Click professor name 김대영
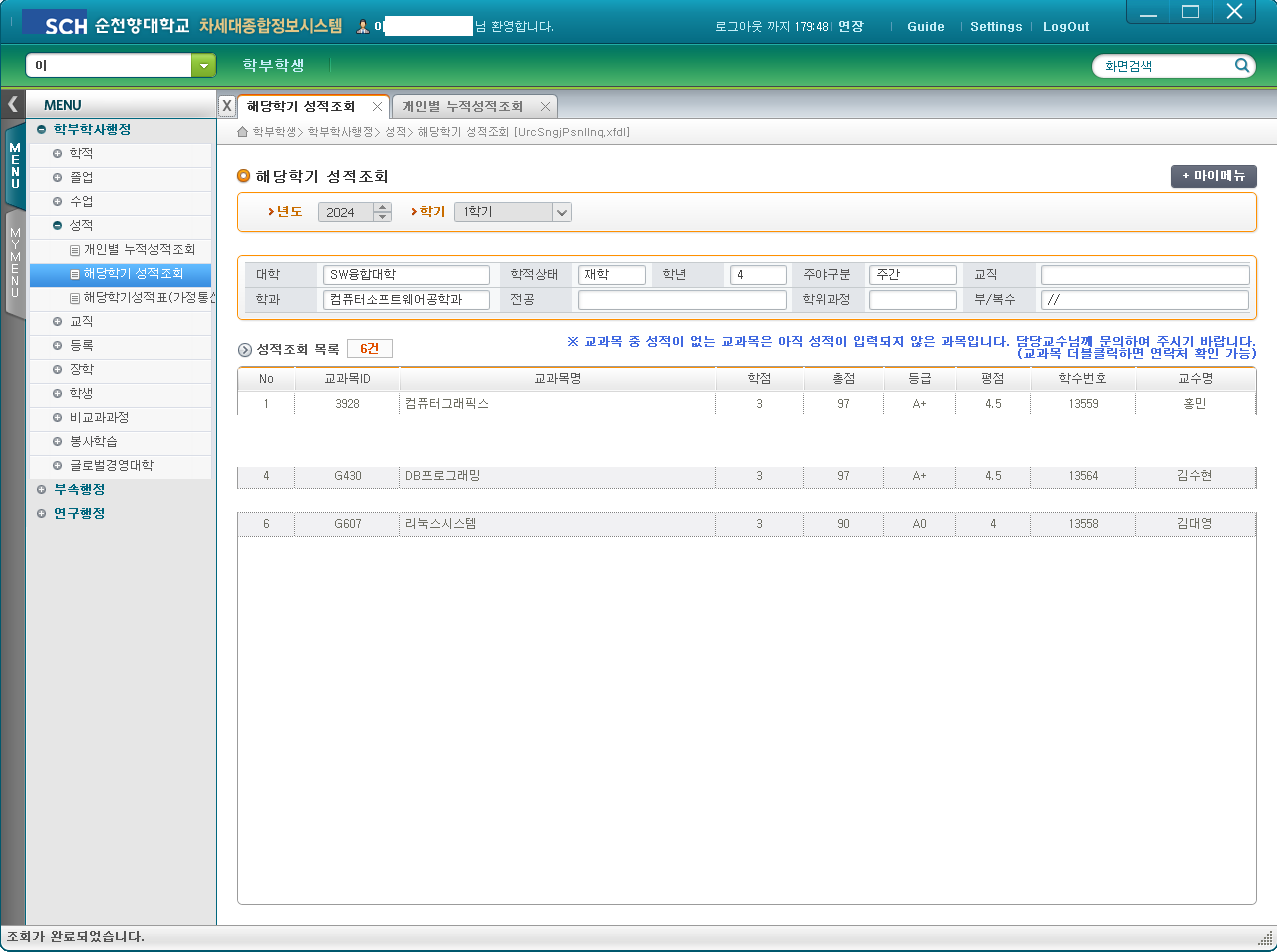Viewport: 1277px width, 952px height. (x=1195, y=524)
